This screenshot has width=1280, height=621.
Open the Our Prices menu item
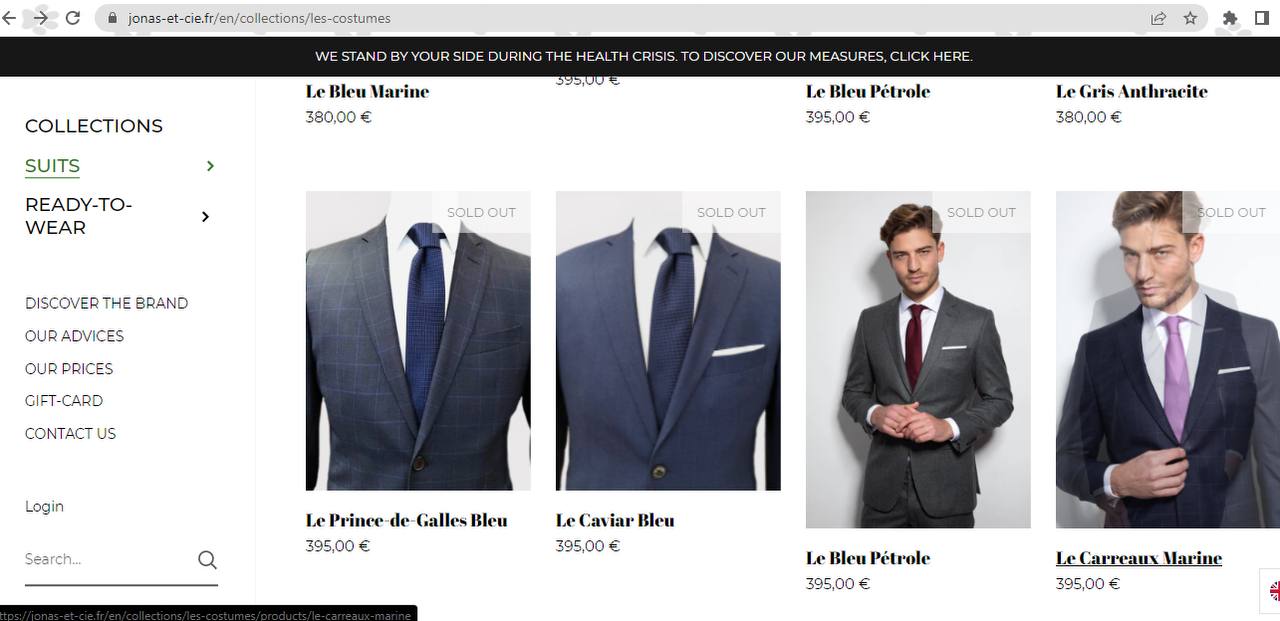coord(69,369)
